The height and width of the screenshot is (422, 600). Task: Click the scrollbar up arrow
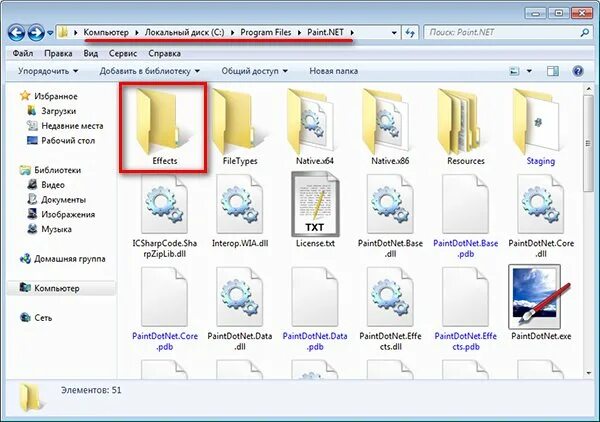[589, 89]
